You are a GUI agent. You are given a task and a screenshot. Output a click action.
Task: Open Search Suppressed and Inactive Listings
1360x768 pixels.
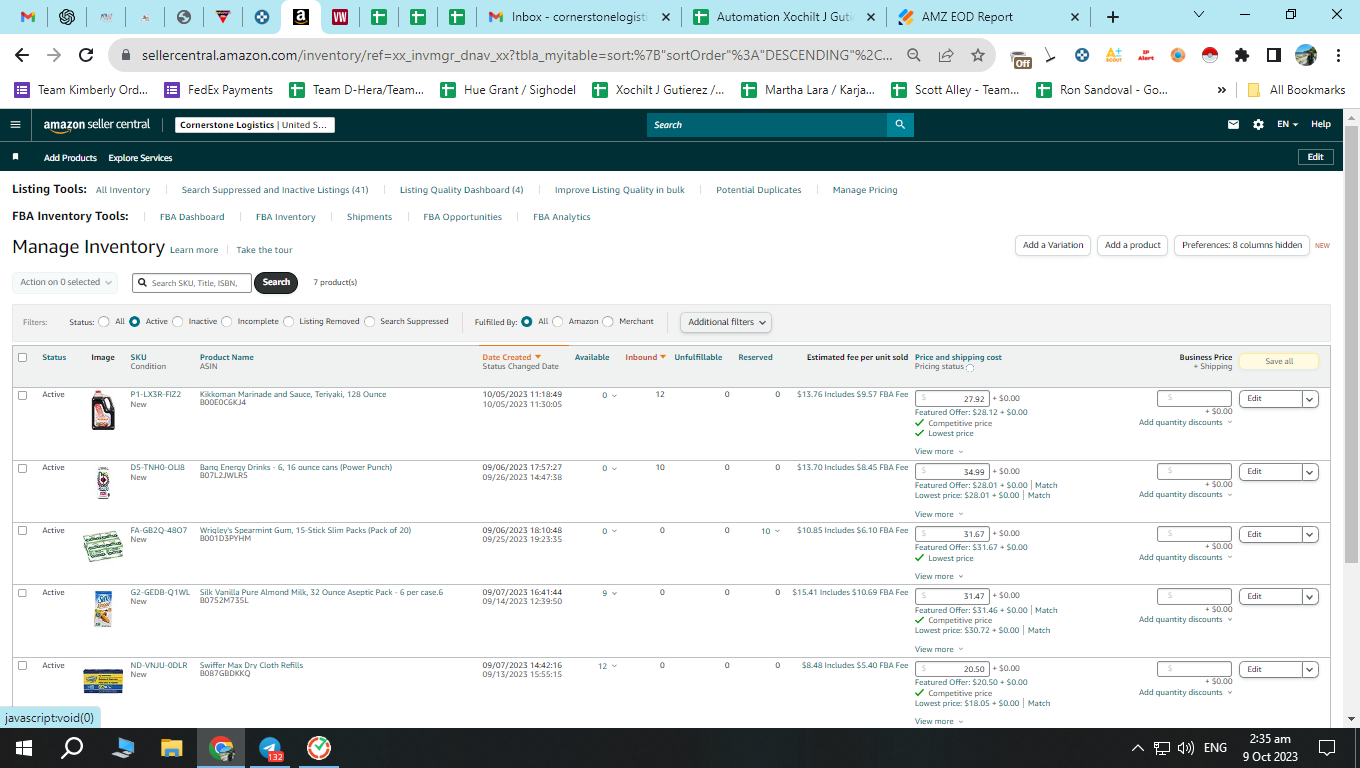pyautogui.click(x=275, y=190)
